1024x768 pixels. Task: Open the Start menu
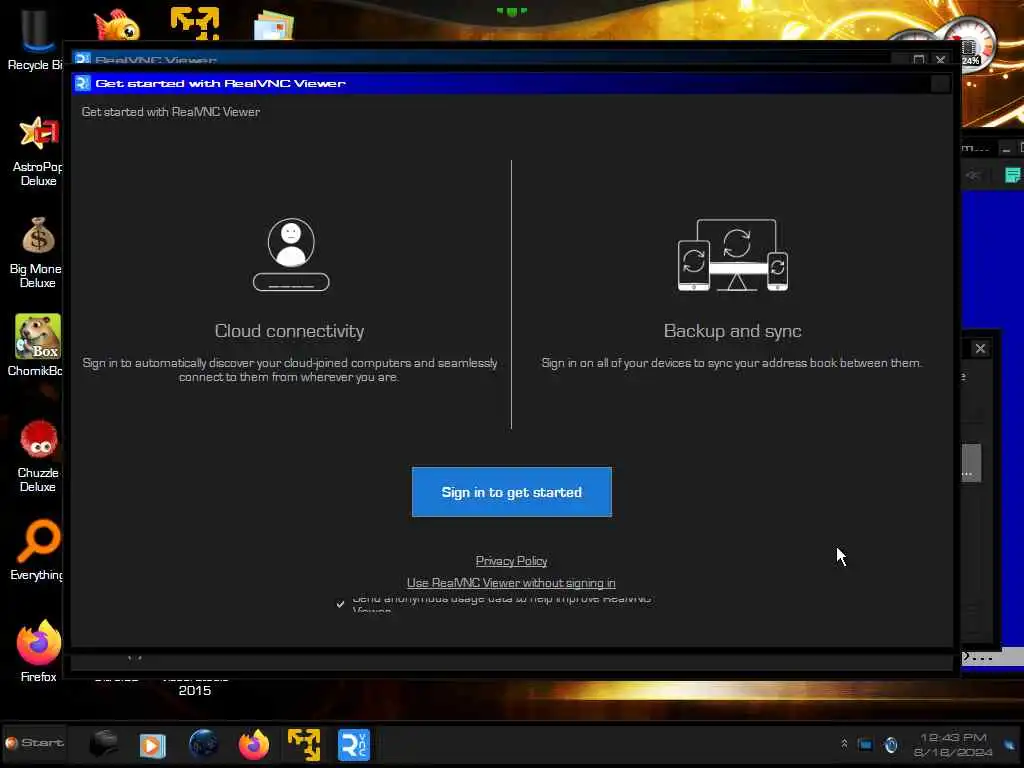[35, 743]
